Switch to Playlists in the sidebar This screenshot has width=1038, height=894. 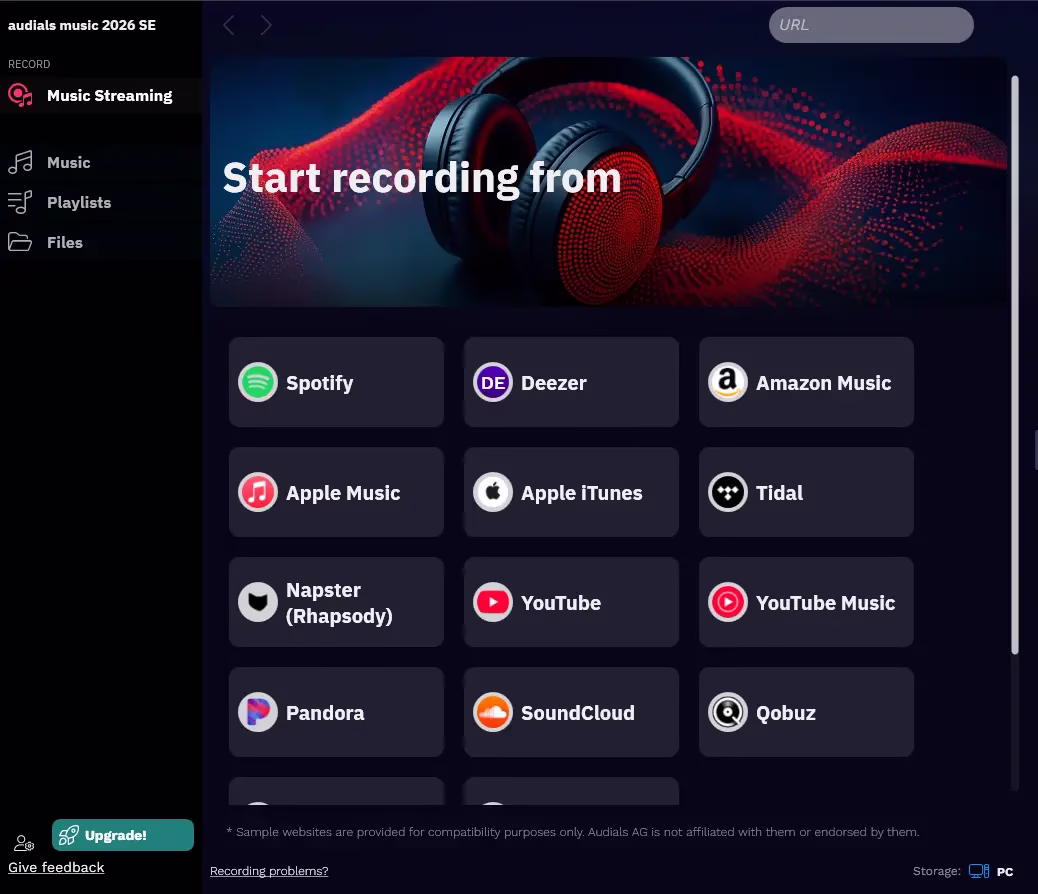click(78, 202)
